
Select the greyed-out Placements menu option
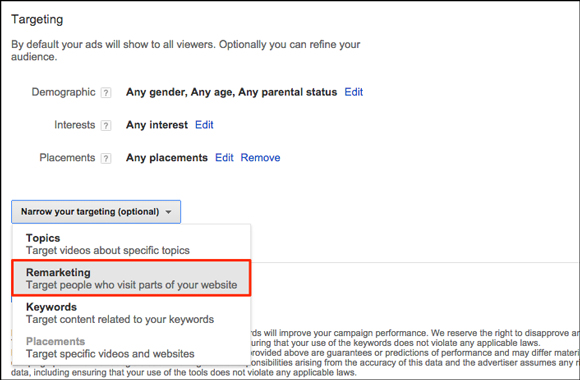pyautogui.click(x=131, y=347)
